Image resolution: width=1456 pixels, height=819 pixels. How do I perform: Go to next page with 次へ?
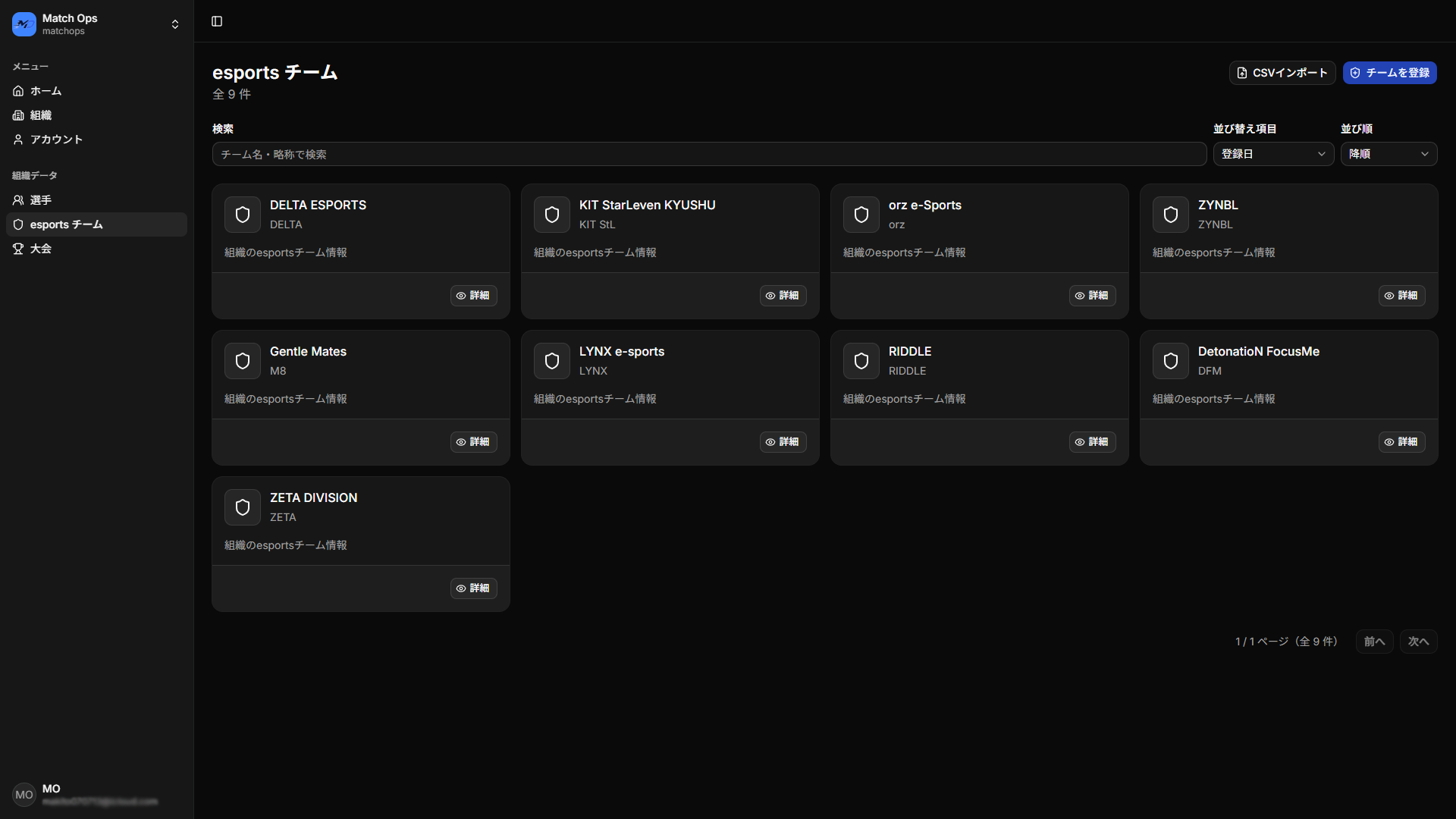point(1418,642)
